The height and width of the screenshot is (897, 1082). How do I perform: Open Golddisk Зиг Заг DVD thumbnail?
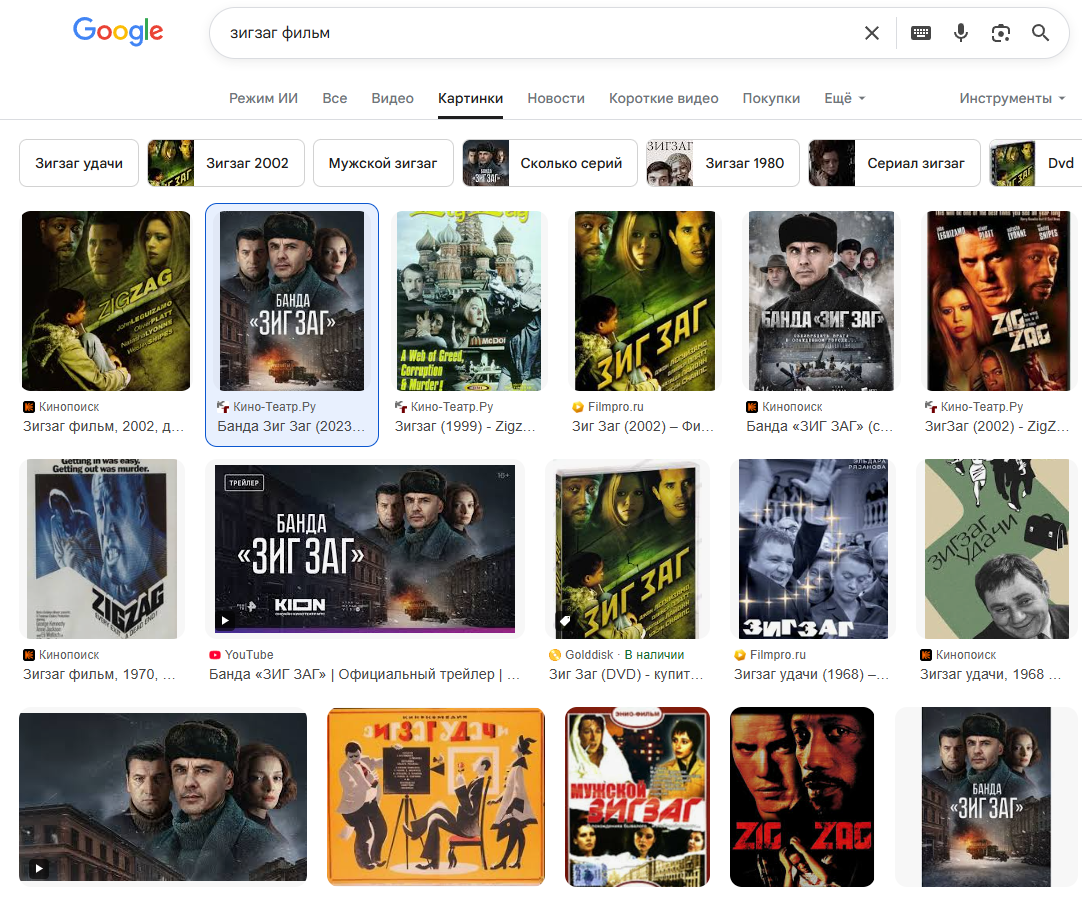tap(628, 549)
